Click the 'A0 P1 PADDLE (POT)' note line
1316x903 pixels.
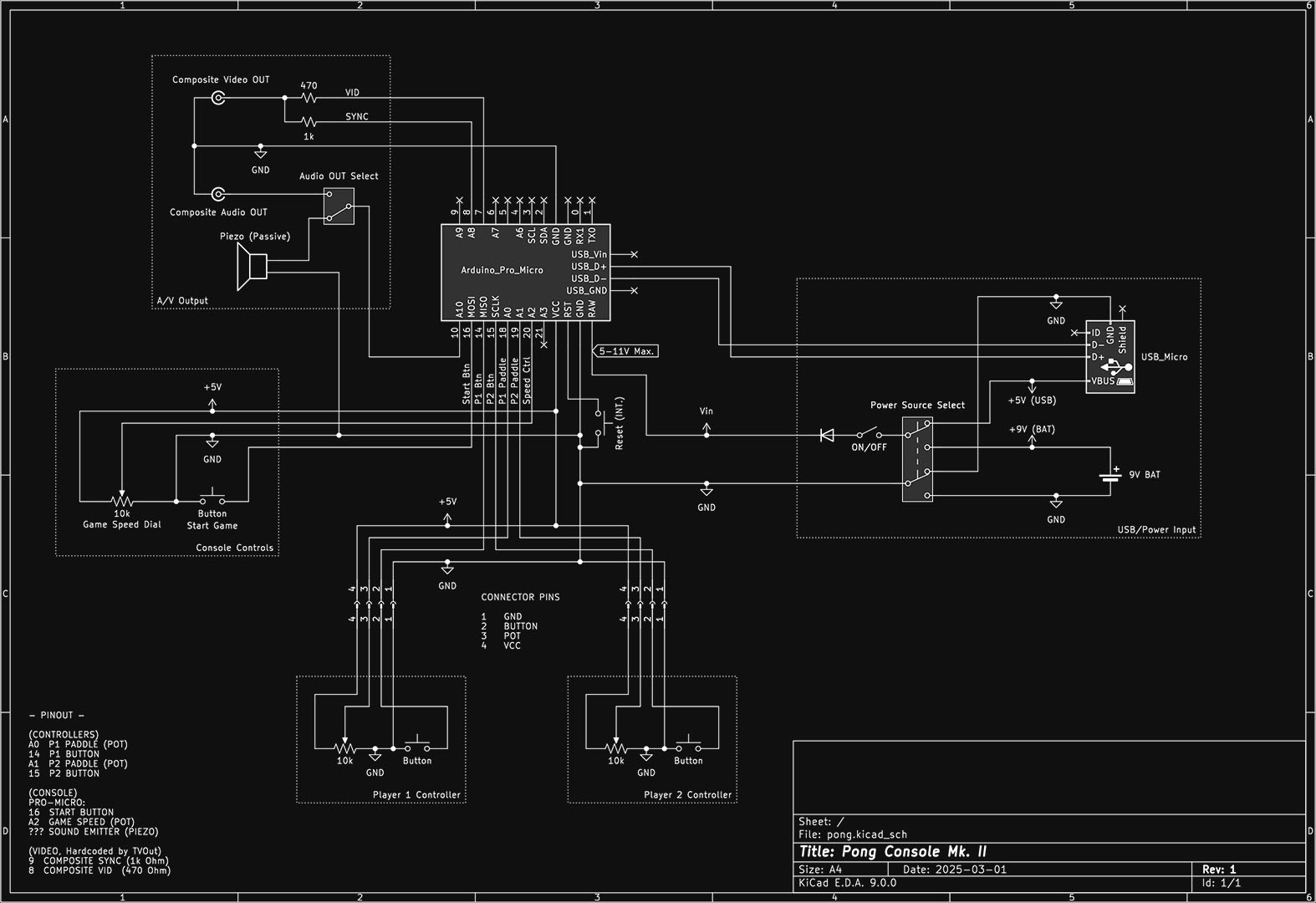(x=78, y=744)
